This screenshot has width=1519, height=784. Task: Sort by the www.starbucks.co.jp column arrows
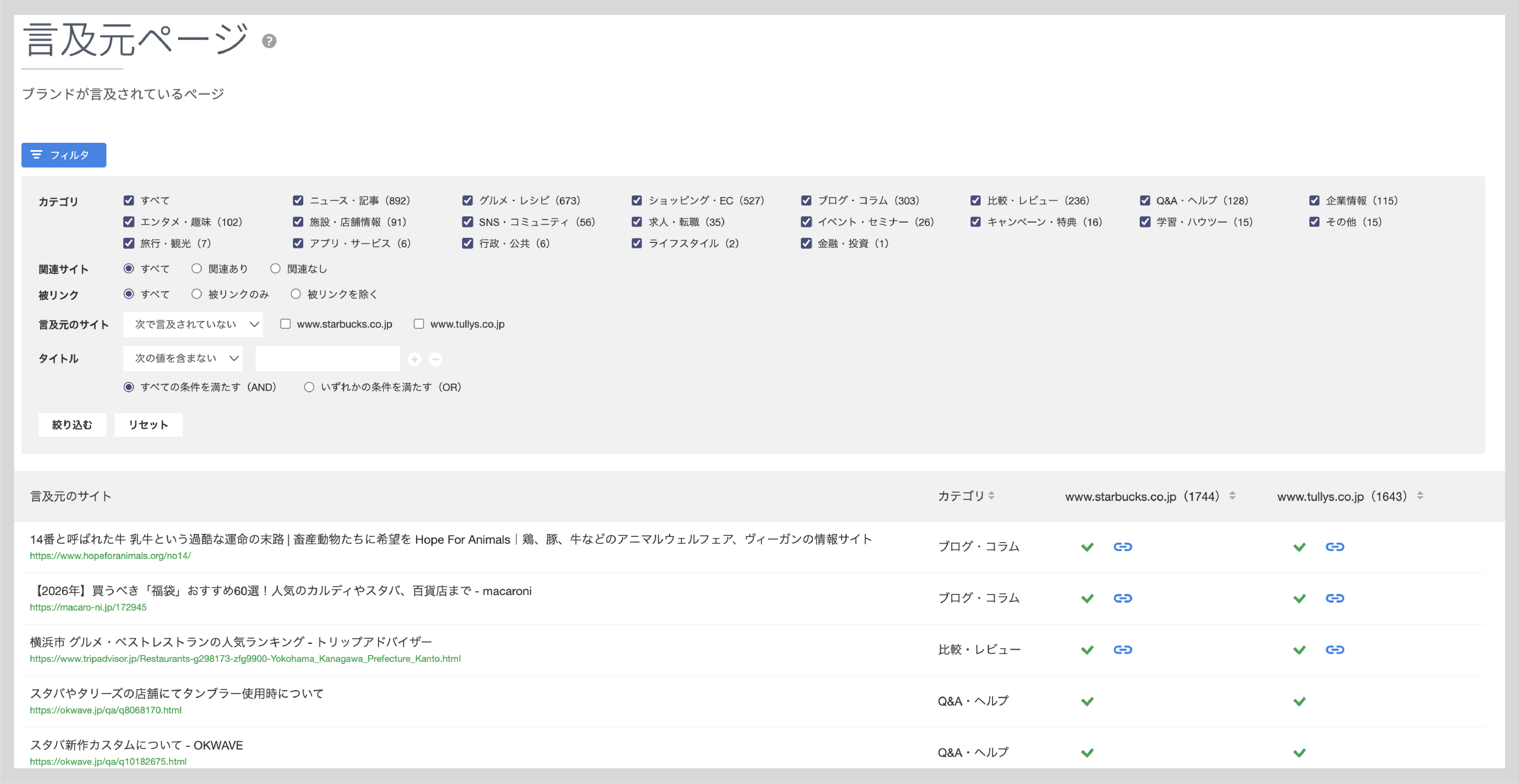pos(1232,496)
